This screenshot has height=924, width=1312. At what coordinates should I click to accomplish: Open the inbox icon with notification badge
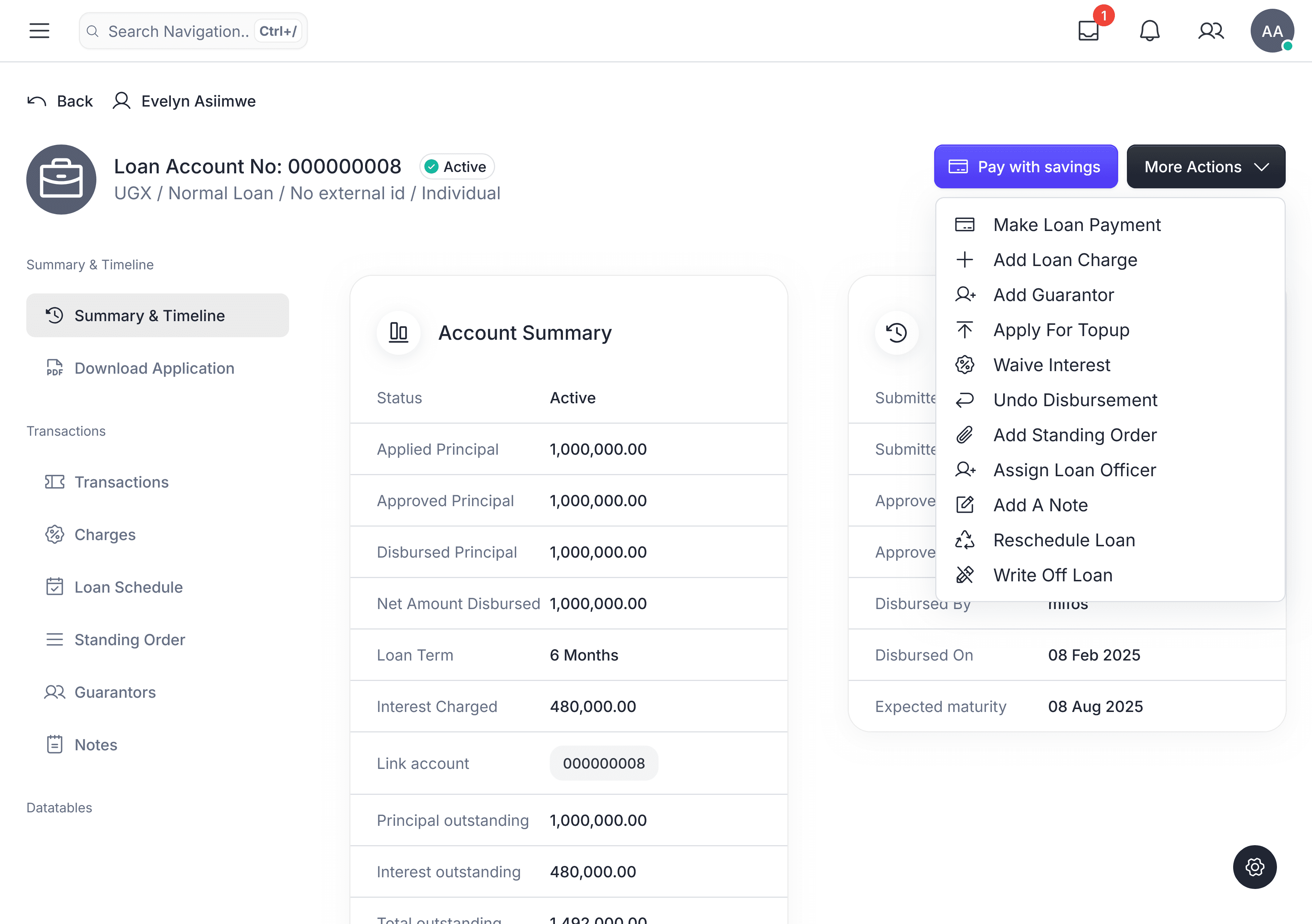[x=1089, y=31]
